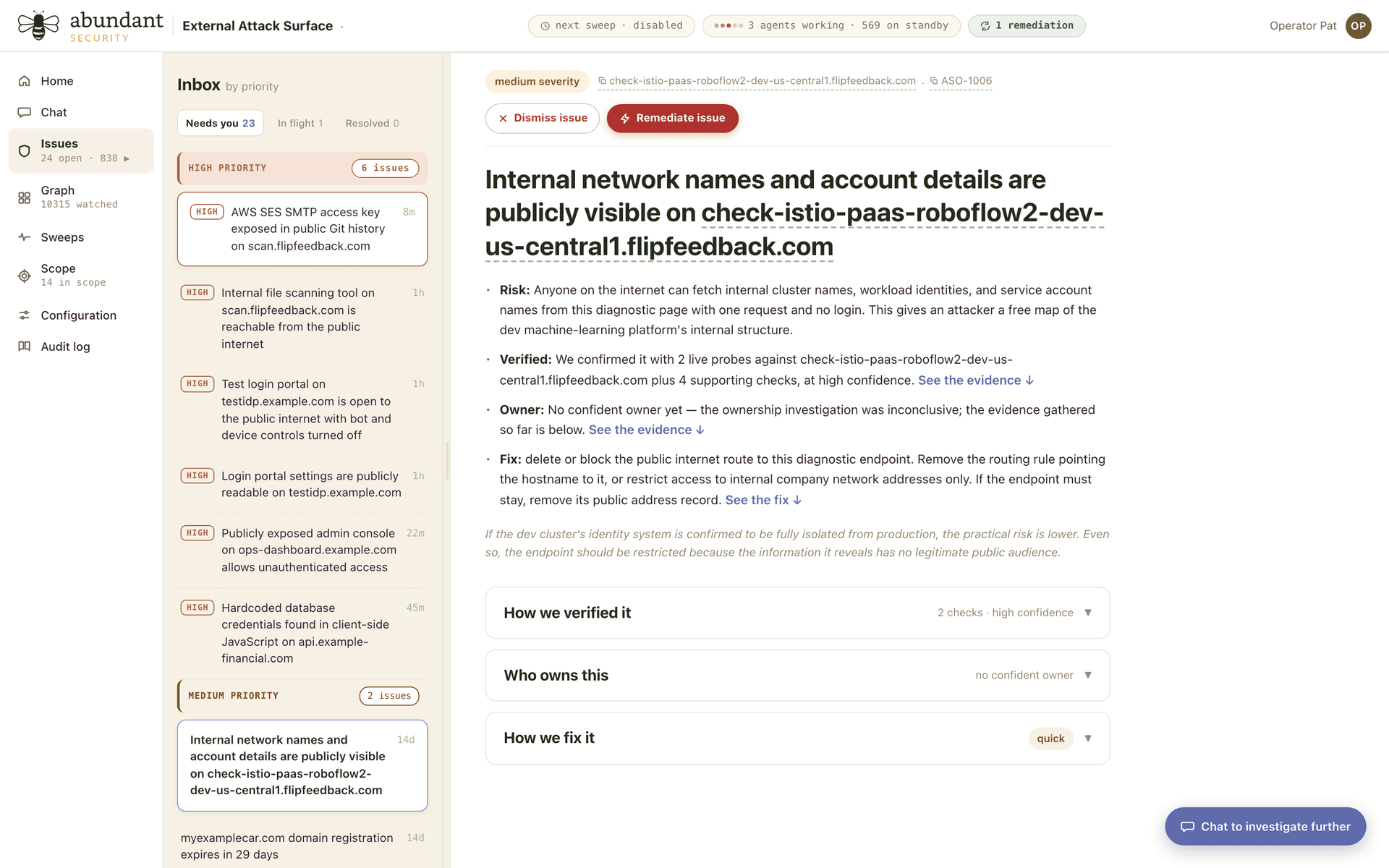The height and width of the screenshot is (868, 1389).
Task: Open the Operator Pat OP avatar
Action: pos(1358,26)
